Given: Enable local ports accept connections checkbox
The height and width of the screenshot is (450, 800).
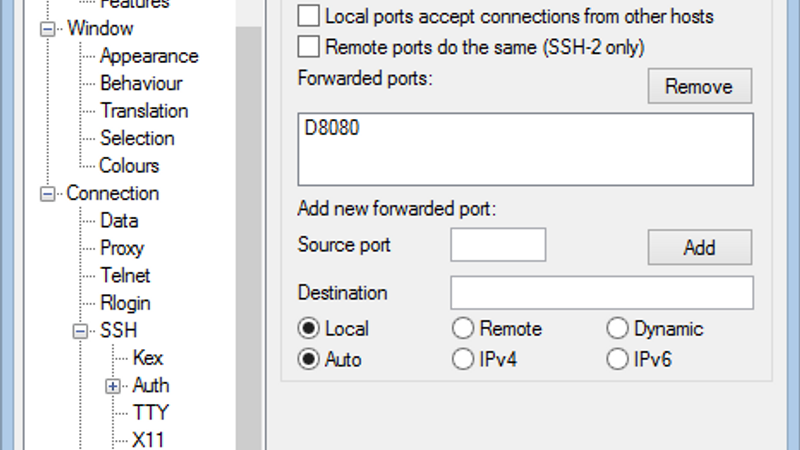Looking at the screenshot, I should pos(310,17).
